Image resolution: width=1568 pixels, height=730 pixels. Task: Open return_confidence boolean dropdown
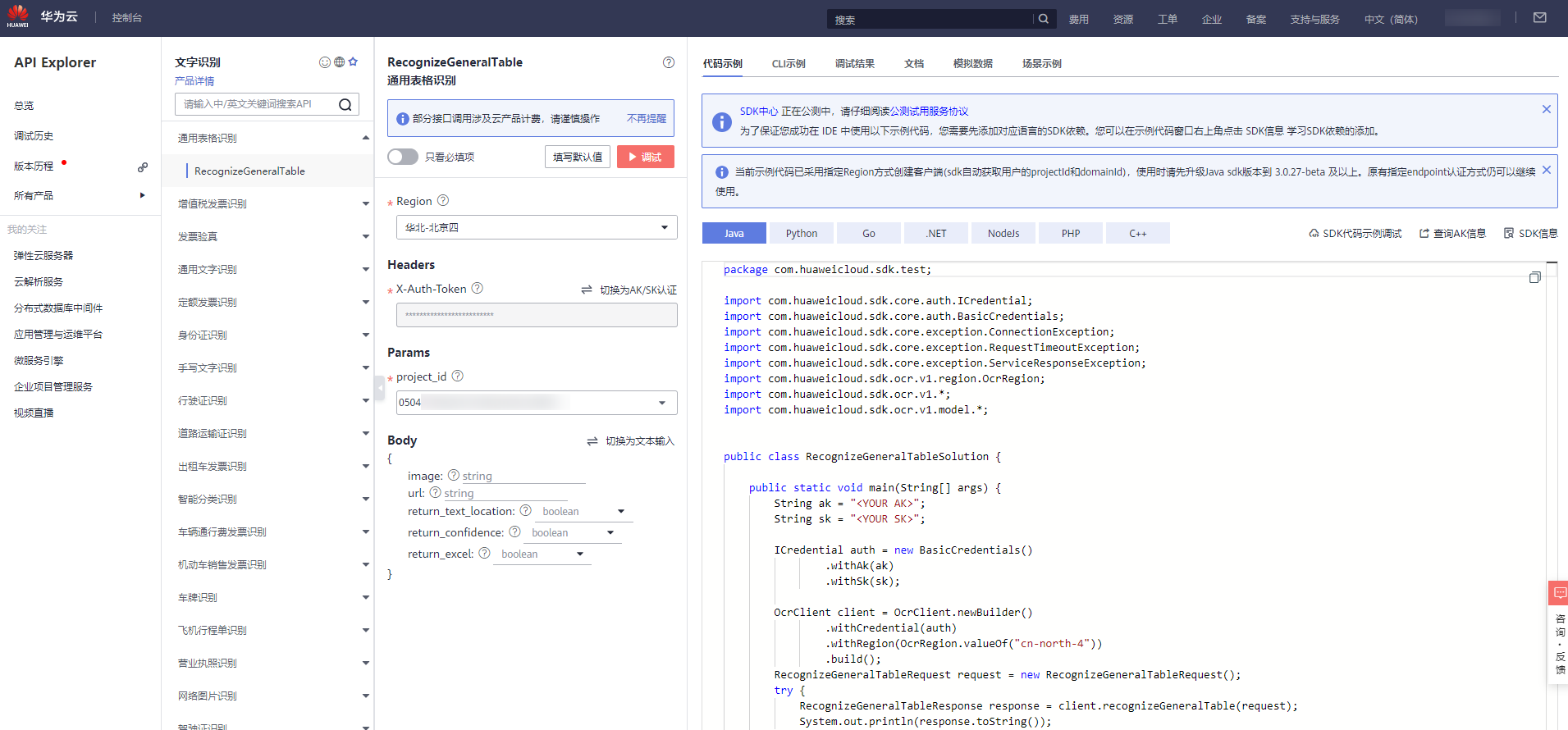[573, 532]
